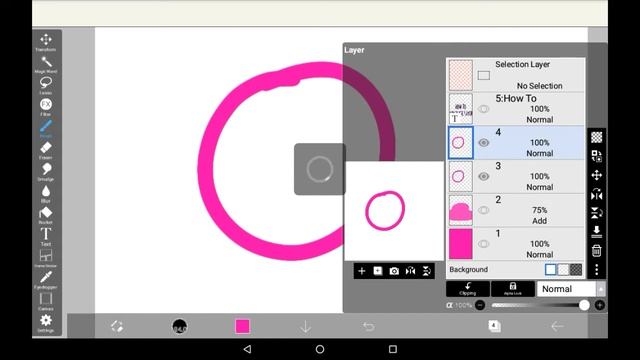
Task: Tap Android recent apps button
Action: click(393, 349)
